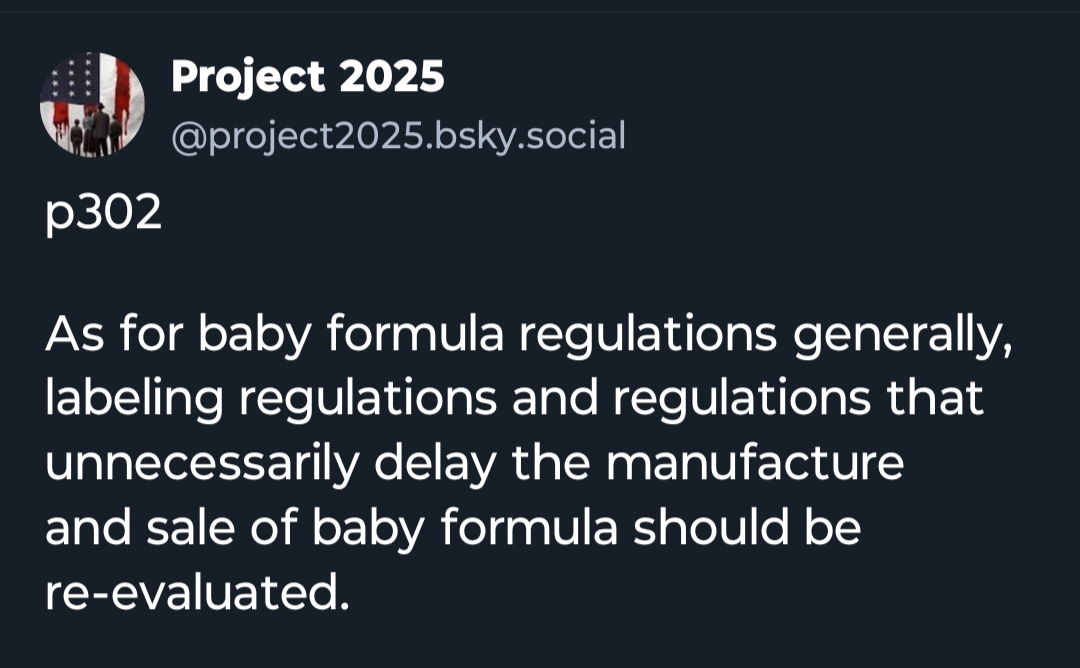
Task: Click "2025" in the bold display name
Action: 391,77
